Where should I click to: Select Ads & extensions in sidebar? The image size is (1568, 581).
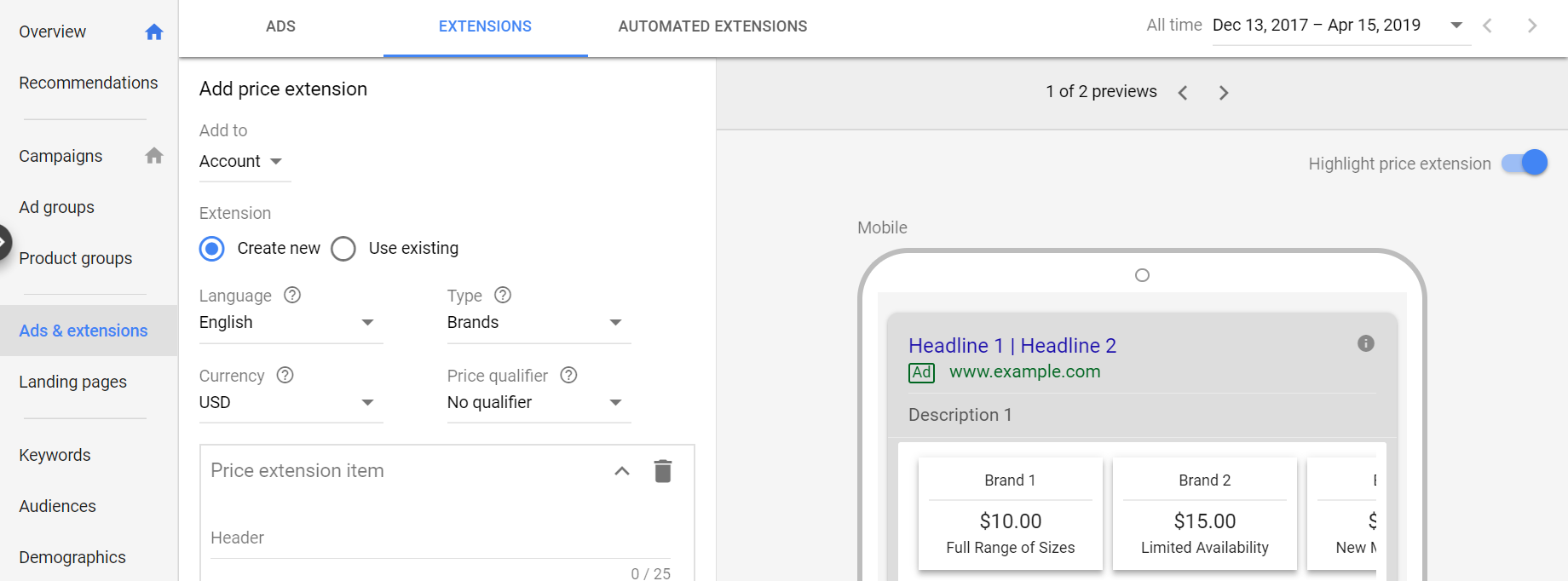click(x=89, y=331)
